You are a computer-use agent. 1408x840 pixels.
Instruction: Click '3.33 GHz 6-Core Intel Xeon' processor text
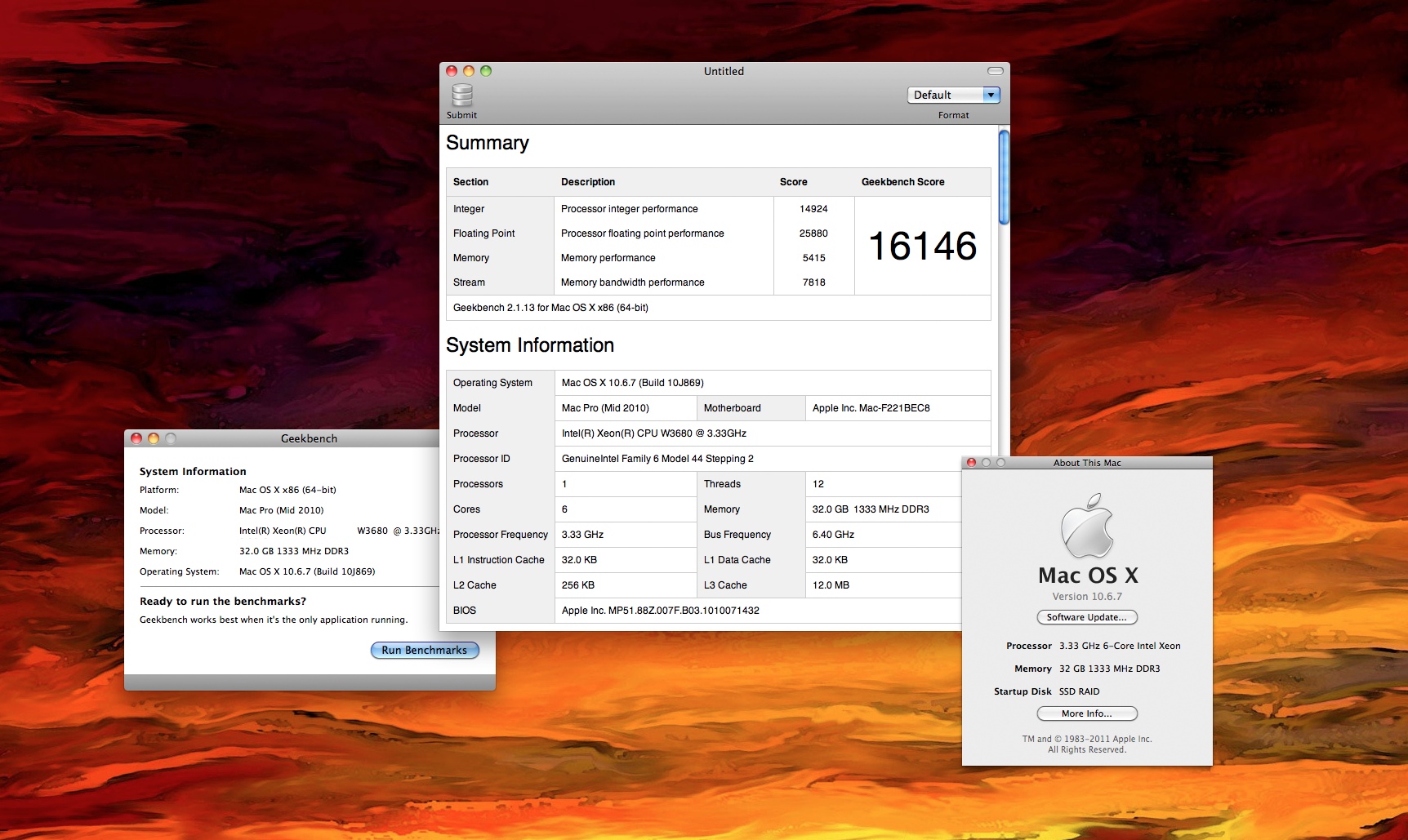tap(1120, 646)
